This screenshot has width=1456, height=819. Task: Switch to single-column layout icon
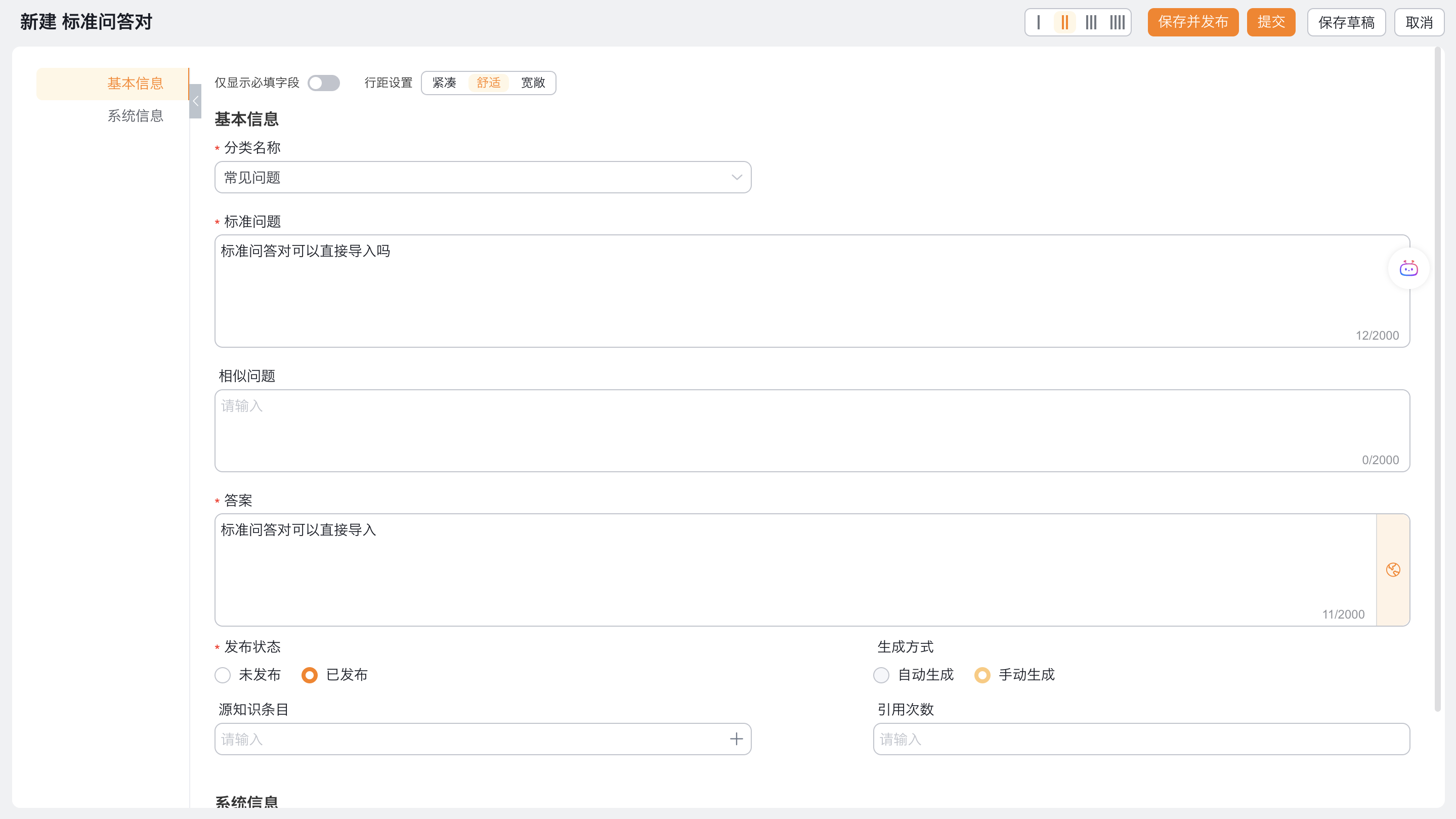pyautogui.click(x=1038, y=23)
